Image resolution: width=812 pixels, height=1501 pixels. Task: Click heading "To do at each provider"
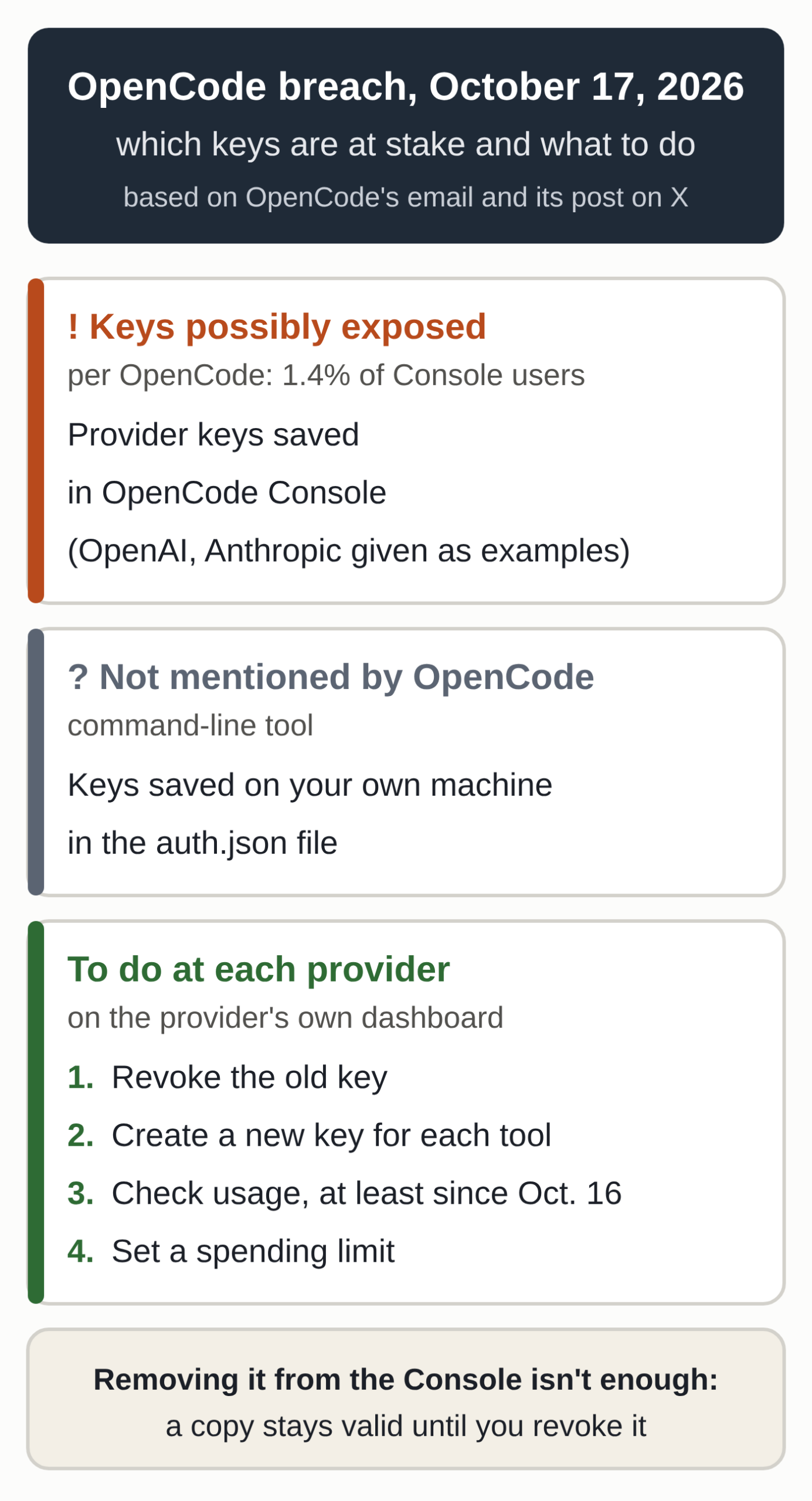click(x=259, y=969)
